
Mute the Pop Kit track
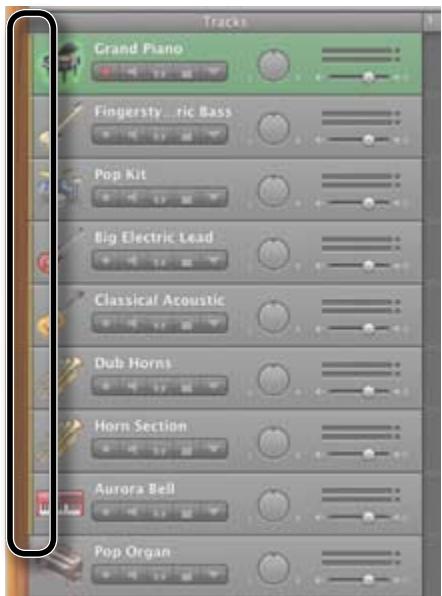pyautogui.click(x=132, y=198)
